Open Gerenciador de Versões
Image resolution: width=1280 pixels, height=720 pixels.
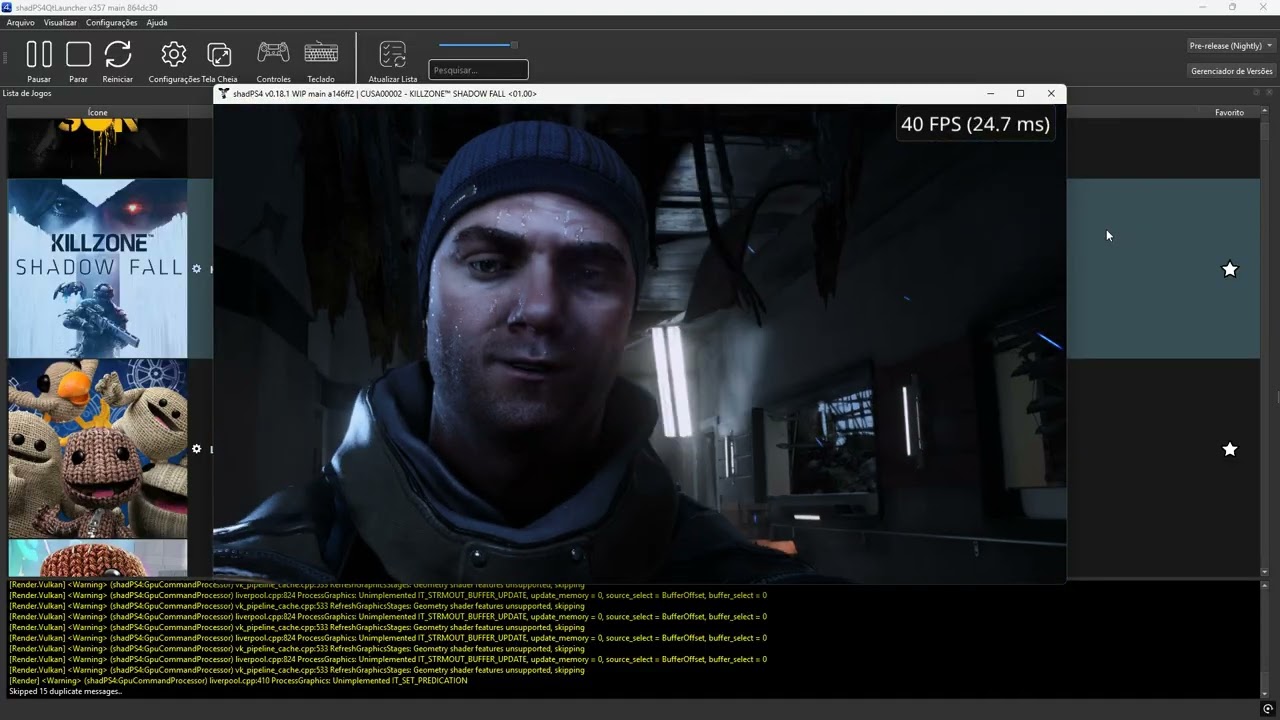coord(1231,71)
